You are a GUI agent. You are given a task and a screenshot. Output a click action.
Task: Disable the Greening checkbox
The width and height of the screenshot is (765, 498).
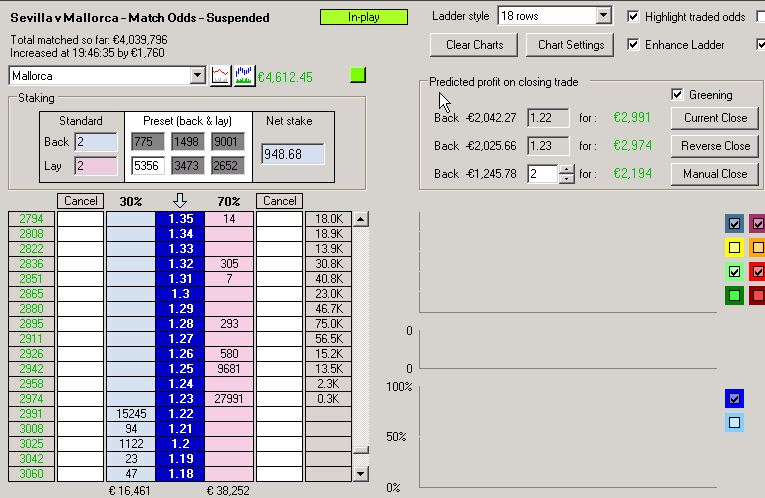point(679,95)
